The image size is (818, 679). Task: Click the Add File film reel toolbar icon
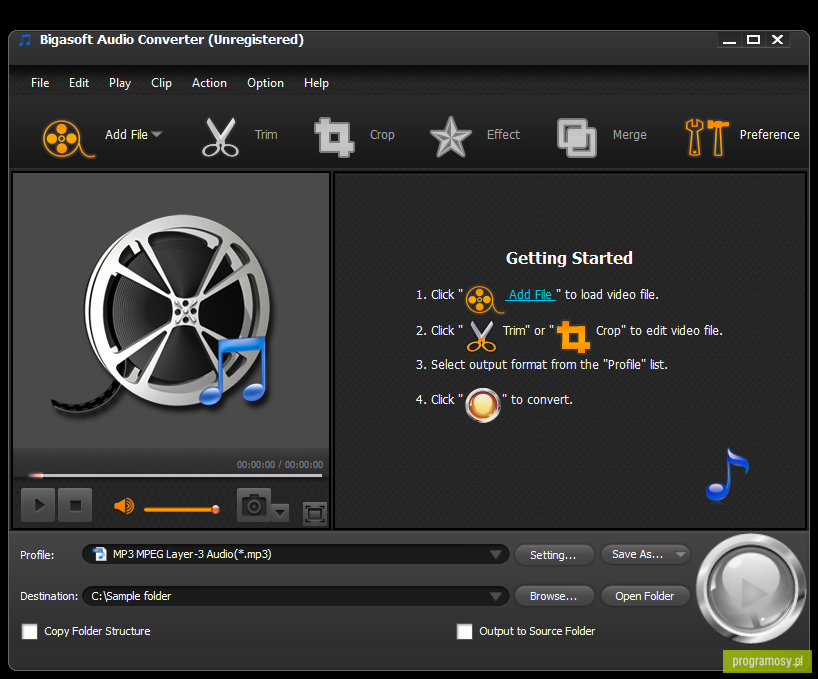[x=68, y=138]
